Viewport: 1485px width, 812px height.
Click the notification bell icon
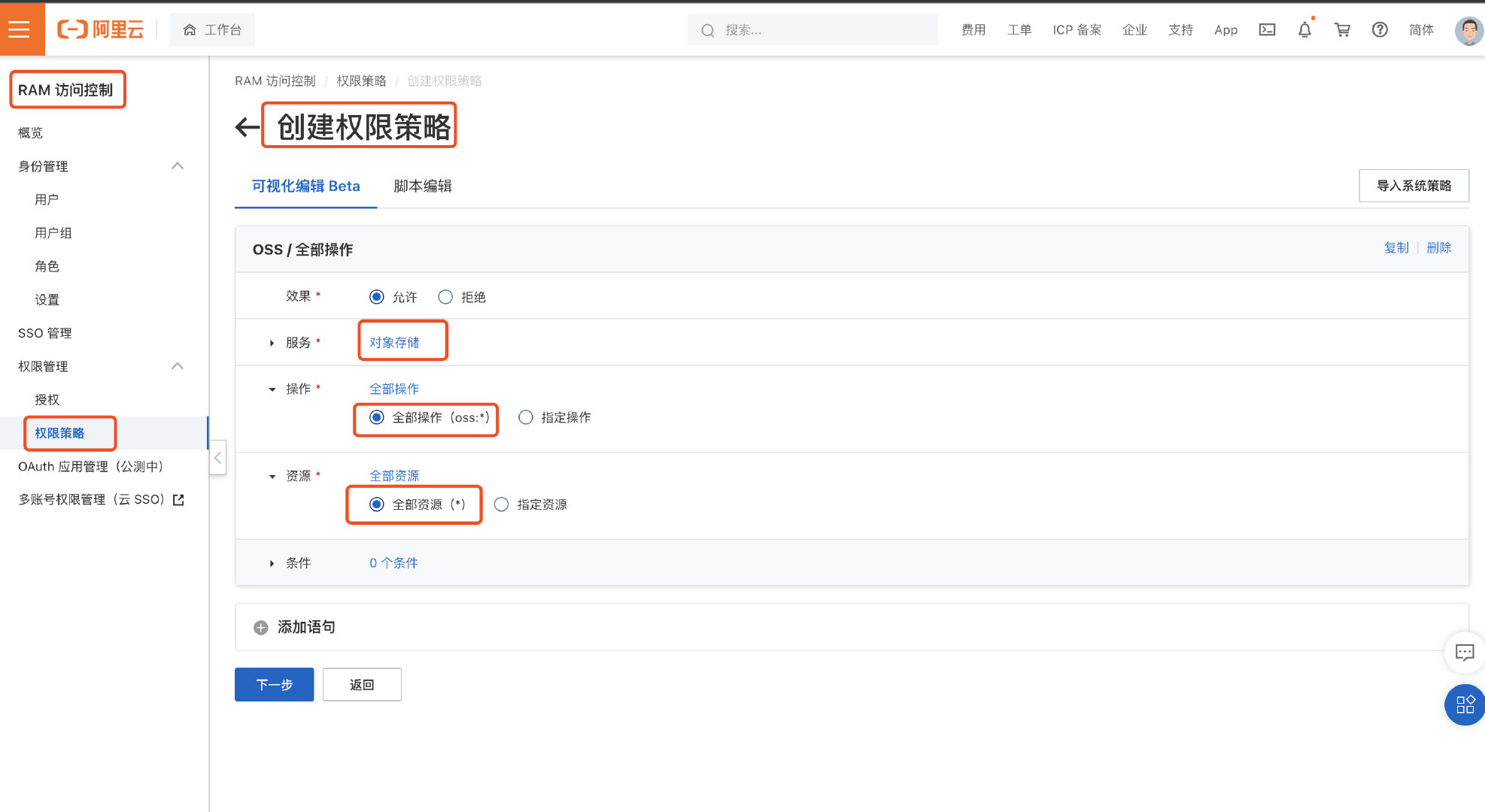pos(1304,29)
